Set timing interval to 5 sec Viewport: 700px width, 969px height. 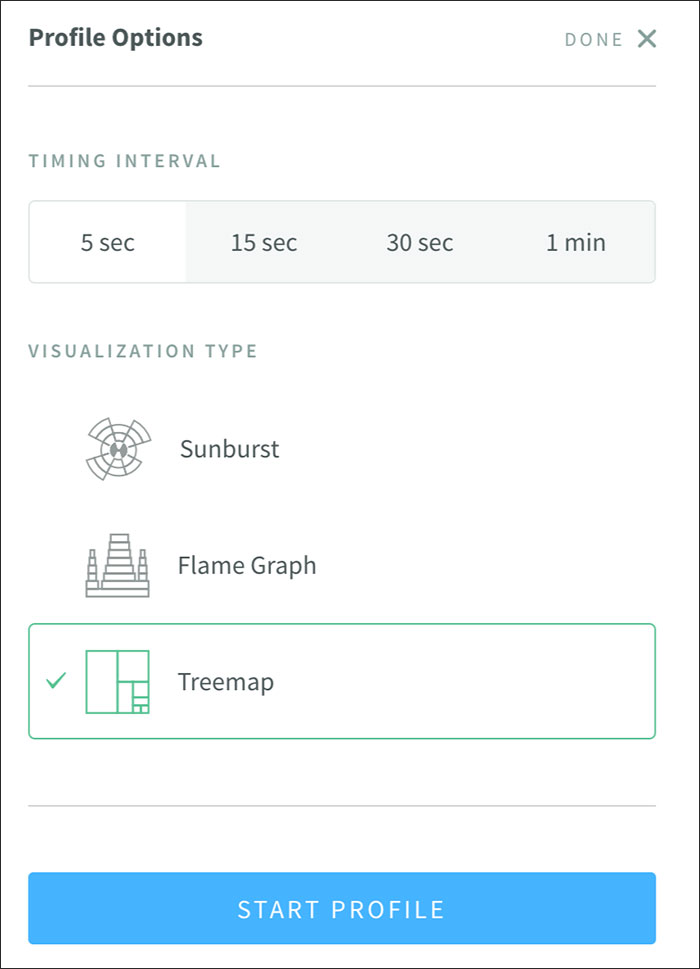108,242
